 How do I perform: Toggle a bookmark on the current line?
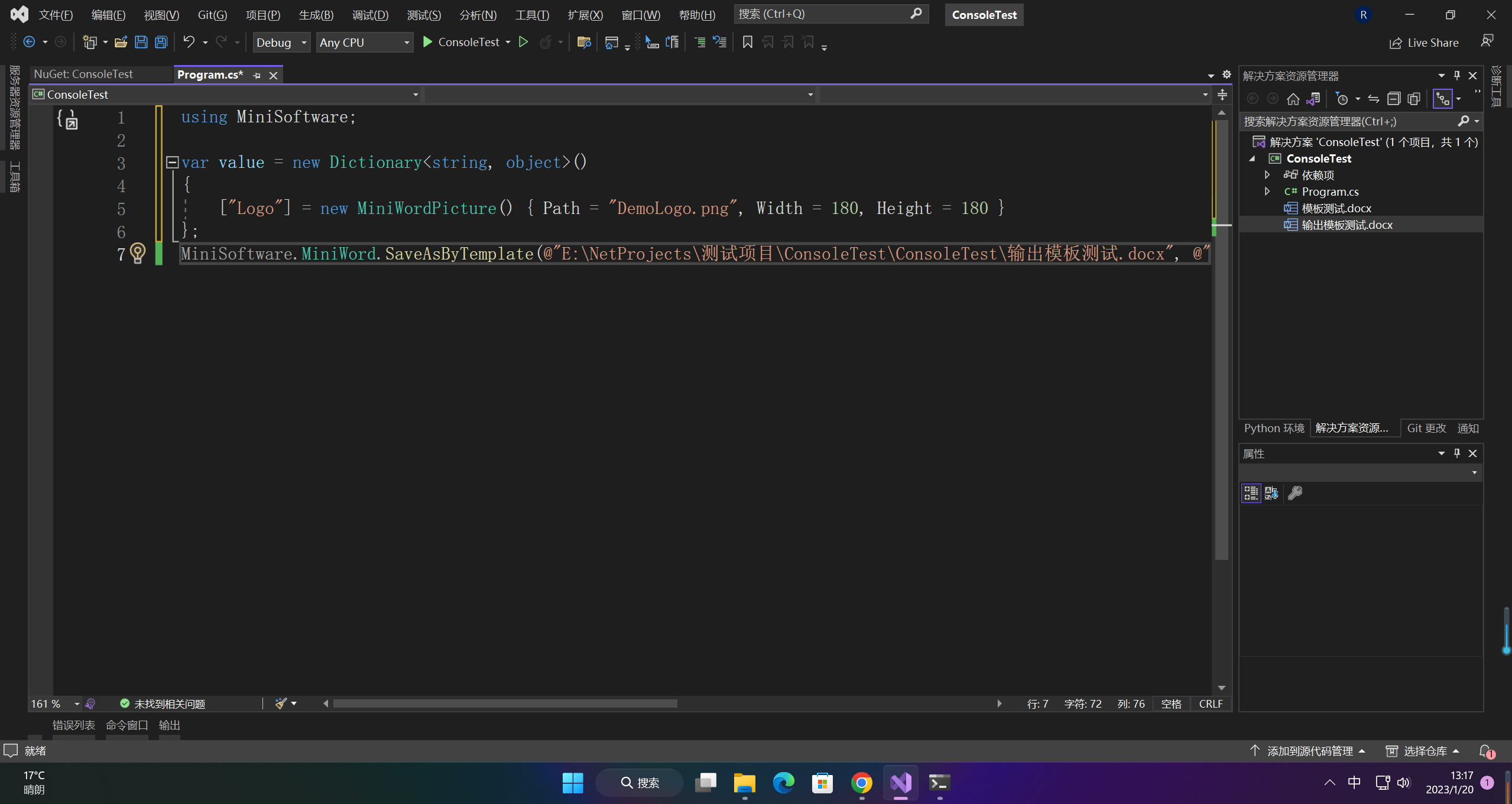pos(748,42)
